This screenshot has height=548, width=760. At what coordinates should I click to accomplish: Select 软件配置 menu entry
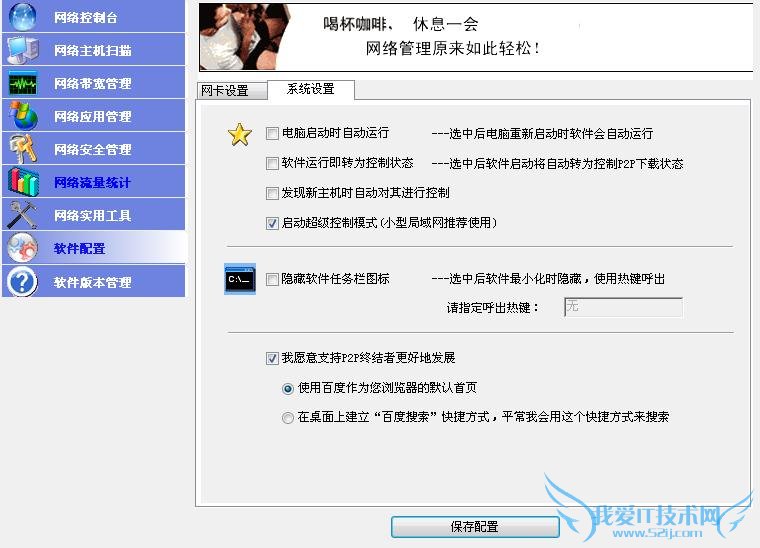(94, 248)
